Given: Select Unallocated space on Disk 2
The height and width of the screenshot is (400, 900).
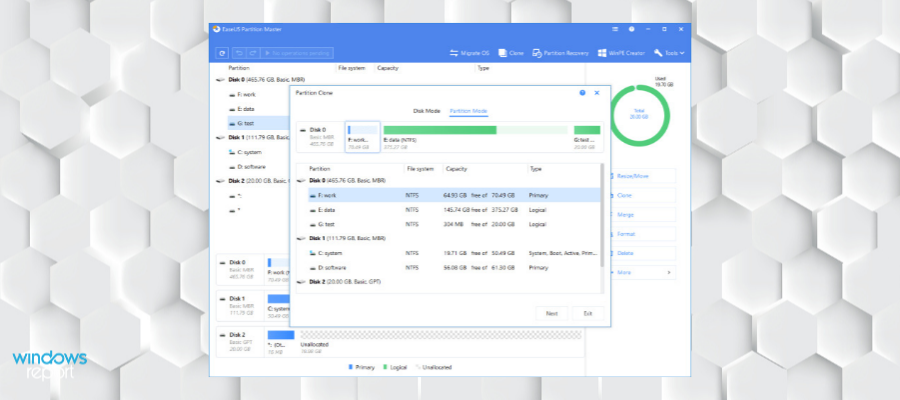Looking at the screenshot, I should [x=441, y=335].
